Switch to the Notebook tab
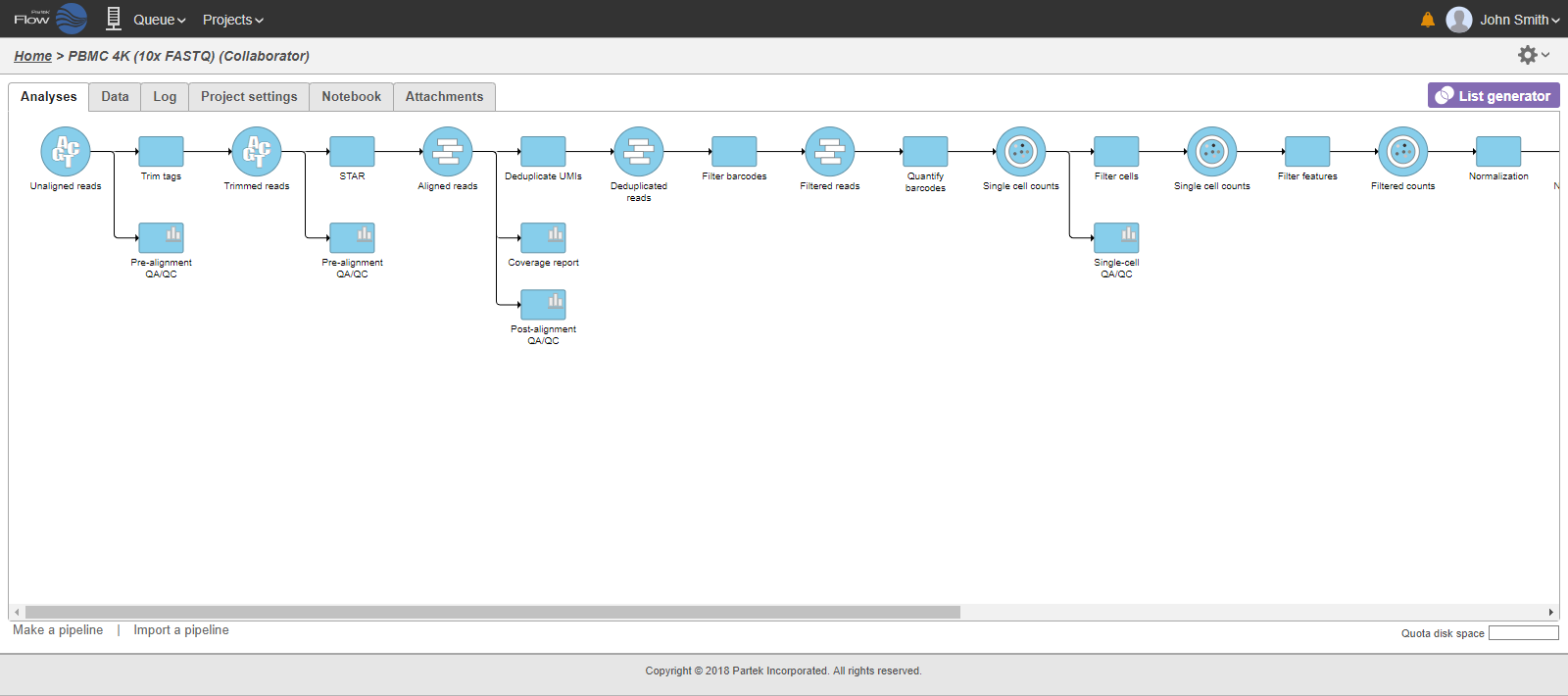This screenshot has width=1568, height=696. tap(351, 97)
